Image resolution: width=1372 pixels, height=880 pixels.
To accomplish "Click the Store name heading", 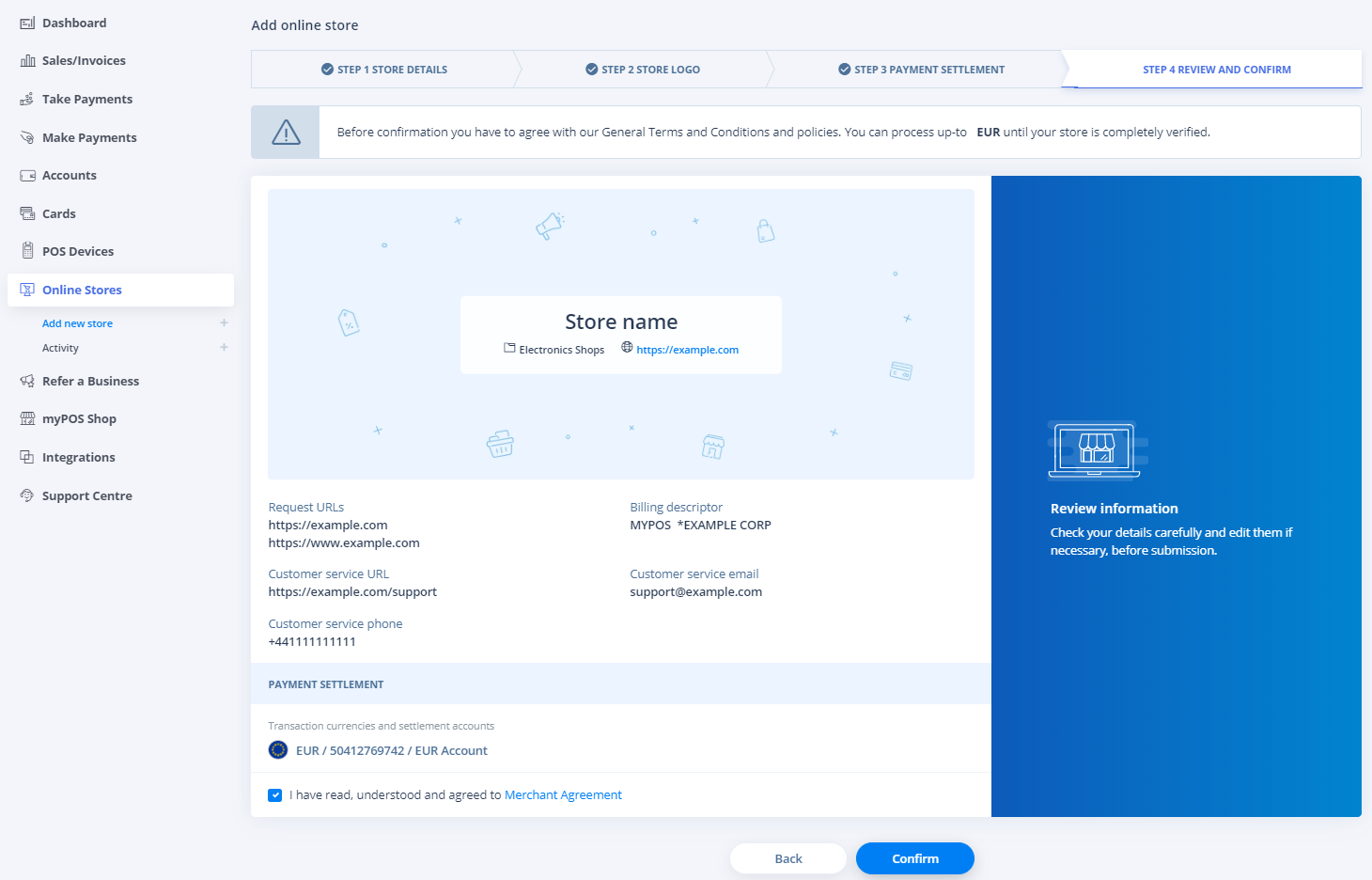I will 621,322.
